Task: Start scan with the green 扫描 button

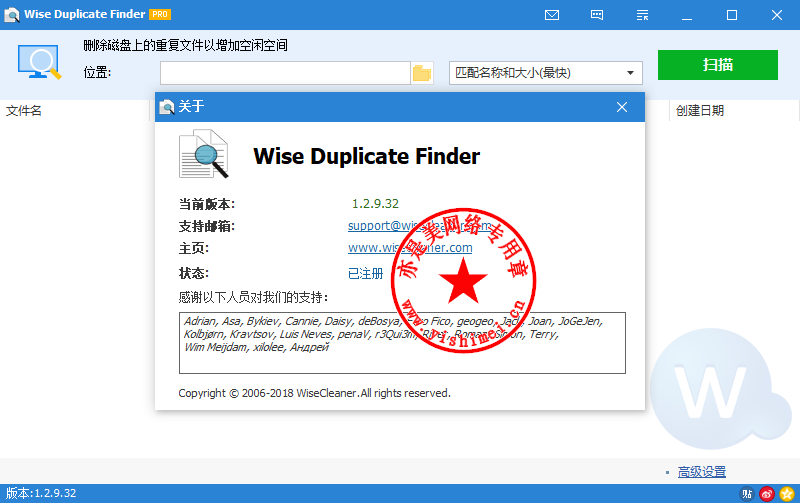Action: pos(717,65)
